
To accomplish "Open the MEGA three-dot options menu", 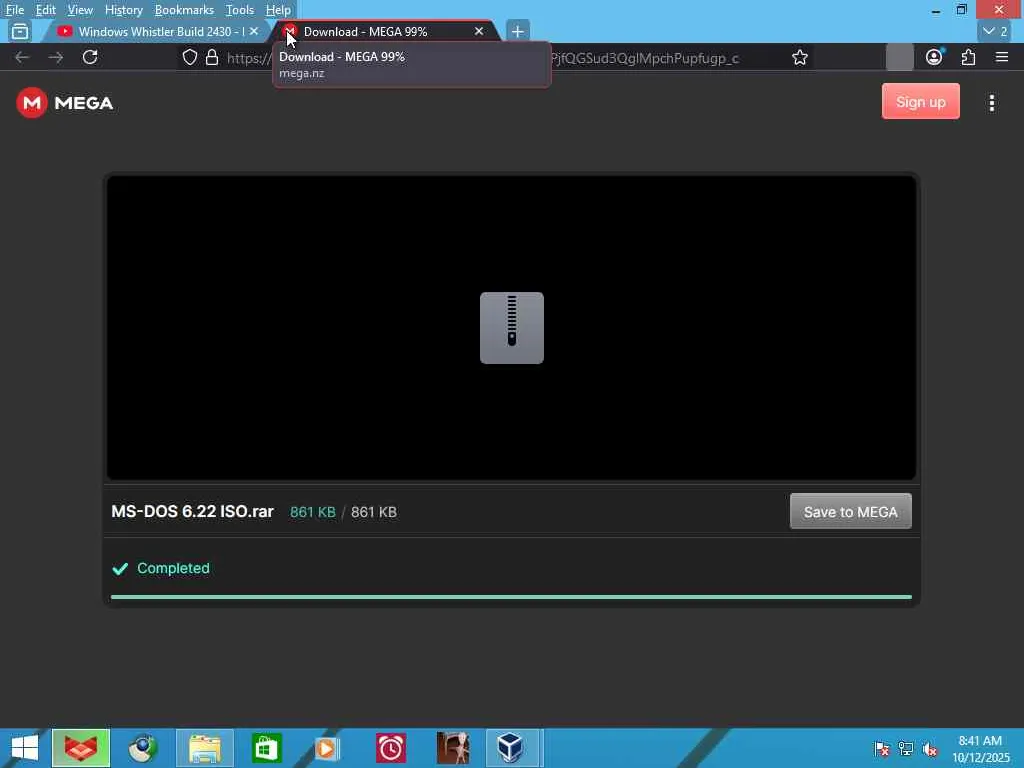I will [991, 103].
